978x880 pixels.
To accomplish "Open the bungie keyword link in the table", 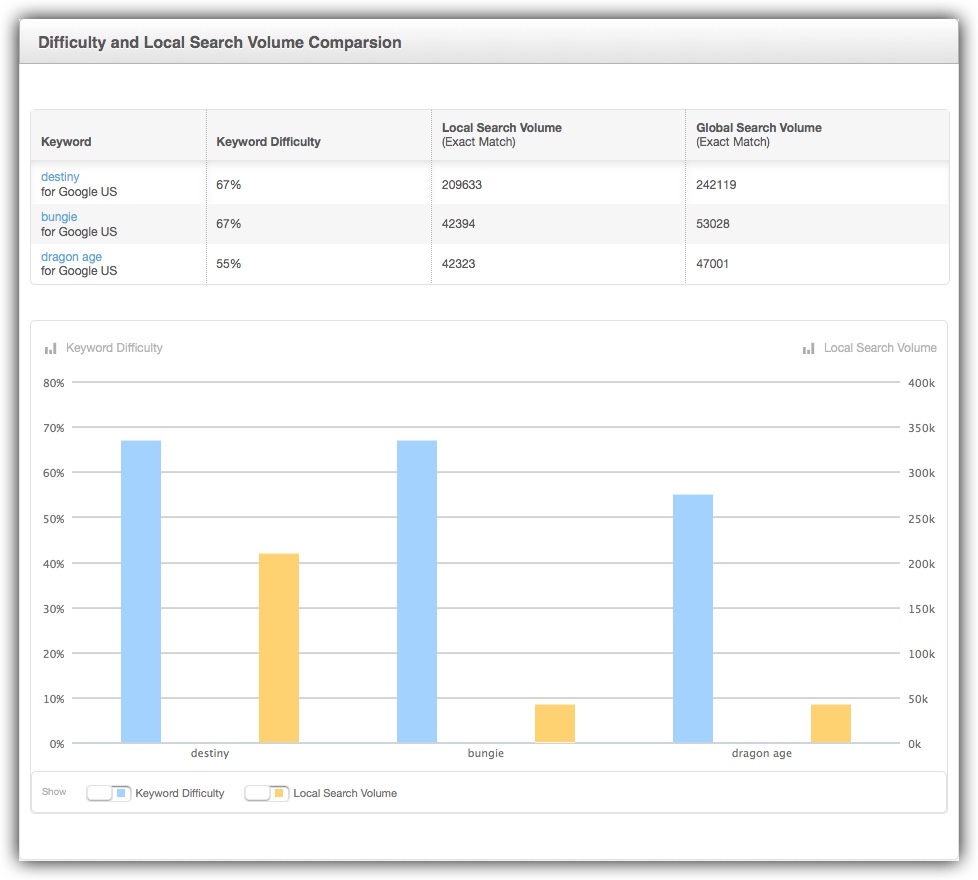I will click(59, 217).
